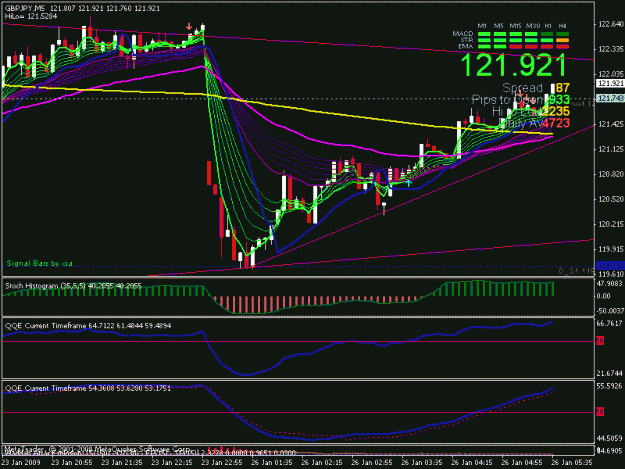Click the red EMA signal bar under H1
Image resolution: width=625 pixels, height=469 pixels.
547,47
